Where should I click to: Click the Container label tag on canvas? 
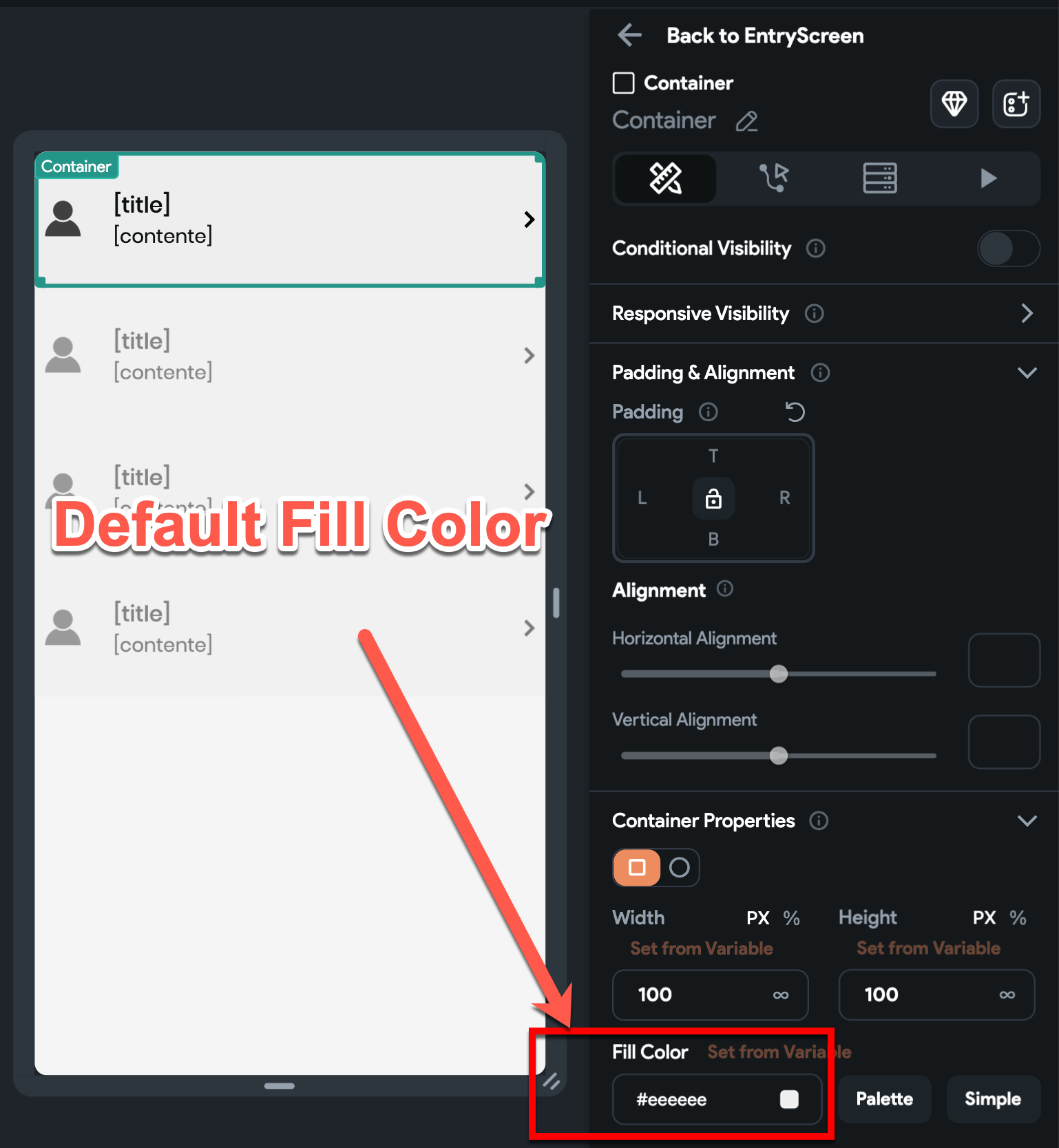76,167
